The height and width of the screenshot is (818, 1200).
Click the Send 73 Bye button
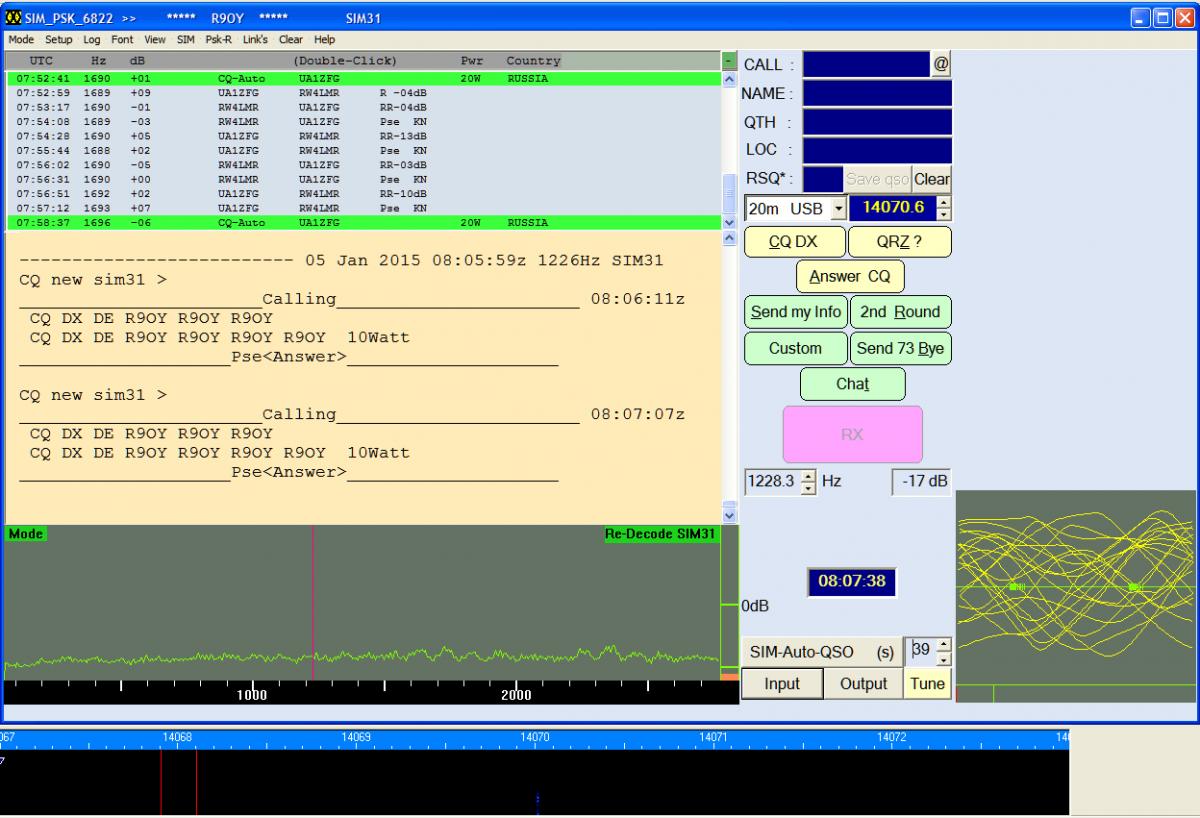pos(899,348)
